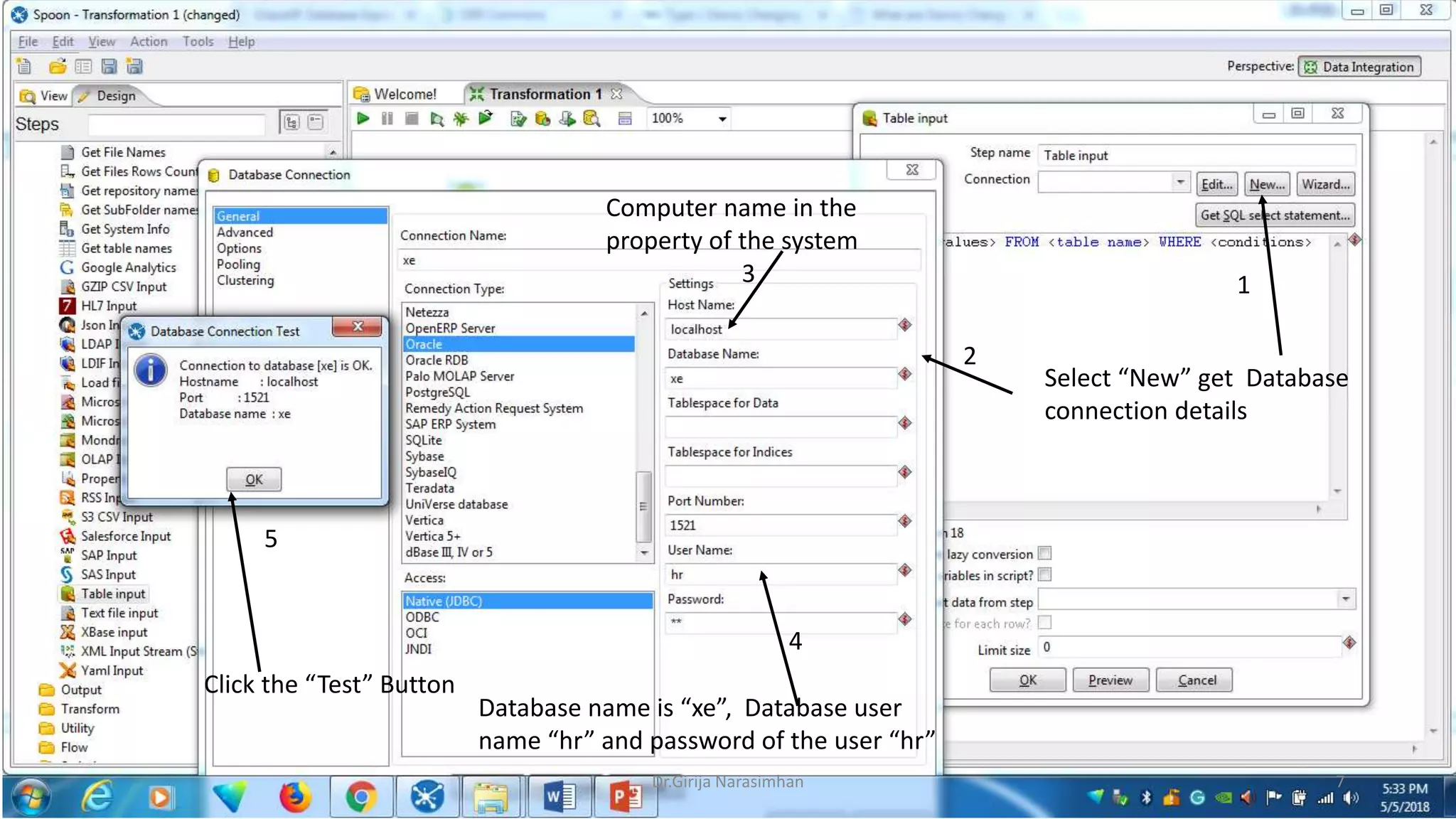Image resolution: width=1456 pixels, height=819 pixels.
Task: Switch to the Welcome! tab
Action: pos(404,94)
